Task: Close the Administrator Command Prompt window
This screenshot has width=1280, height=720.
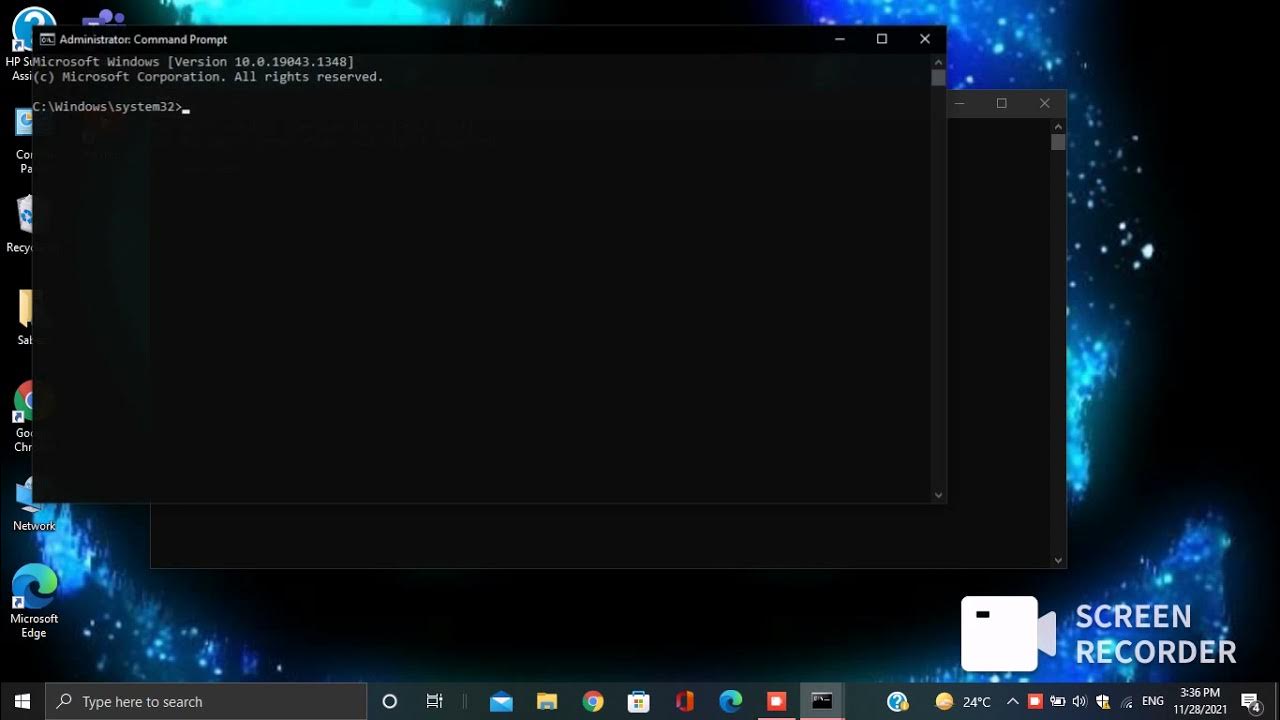Action: point(925,39)
